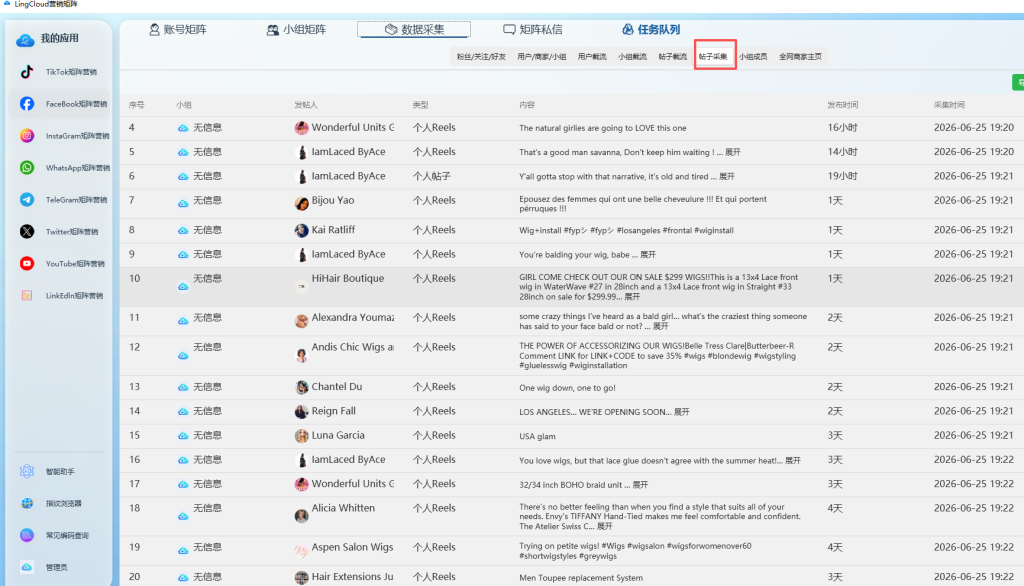Viewport: 1024px width, 586px height.
Task: Open LinkedIn矩阵营销 icon
Action: coord(27,295)
